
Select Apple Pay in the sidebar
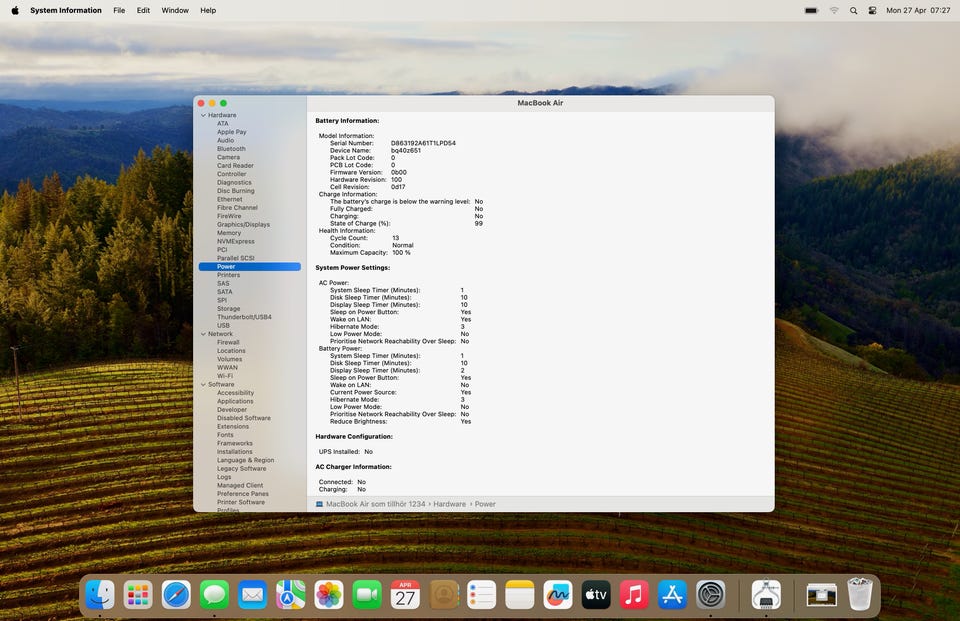point(231,132)
